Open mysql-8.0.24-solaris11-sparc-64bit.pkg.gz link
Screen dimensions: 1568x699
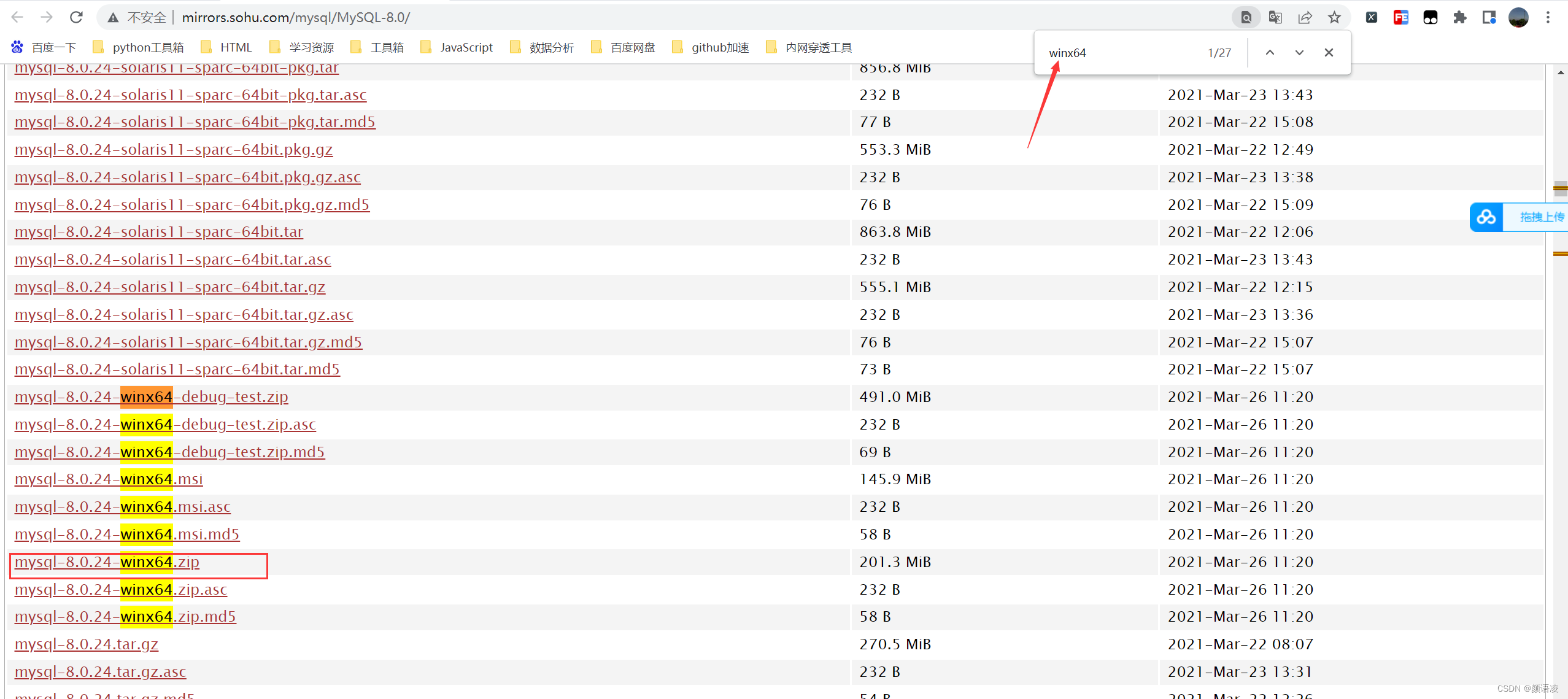tap(174, 149)
